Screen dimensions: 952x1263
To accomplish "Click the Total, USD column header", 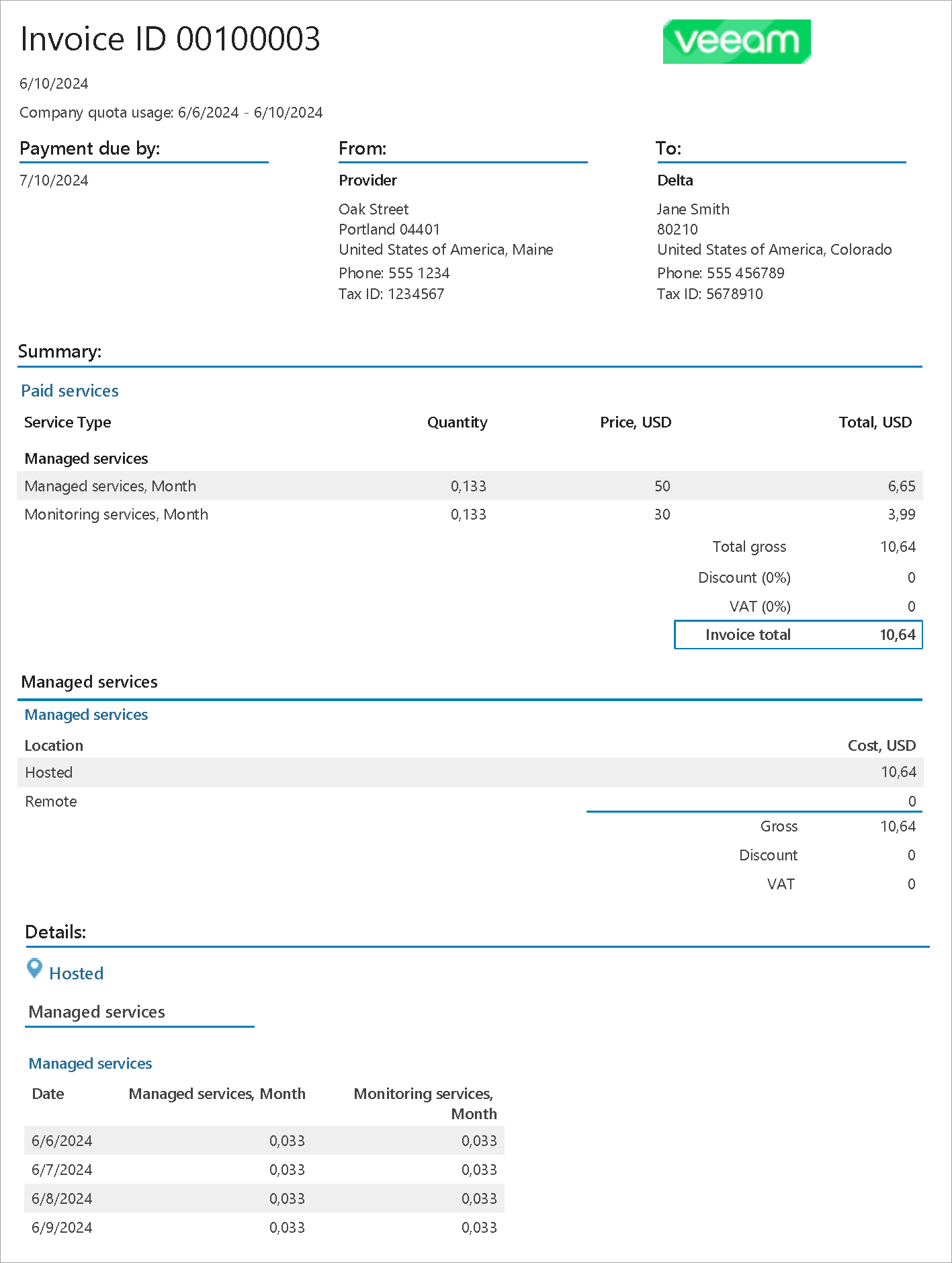I will point(875,422).
